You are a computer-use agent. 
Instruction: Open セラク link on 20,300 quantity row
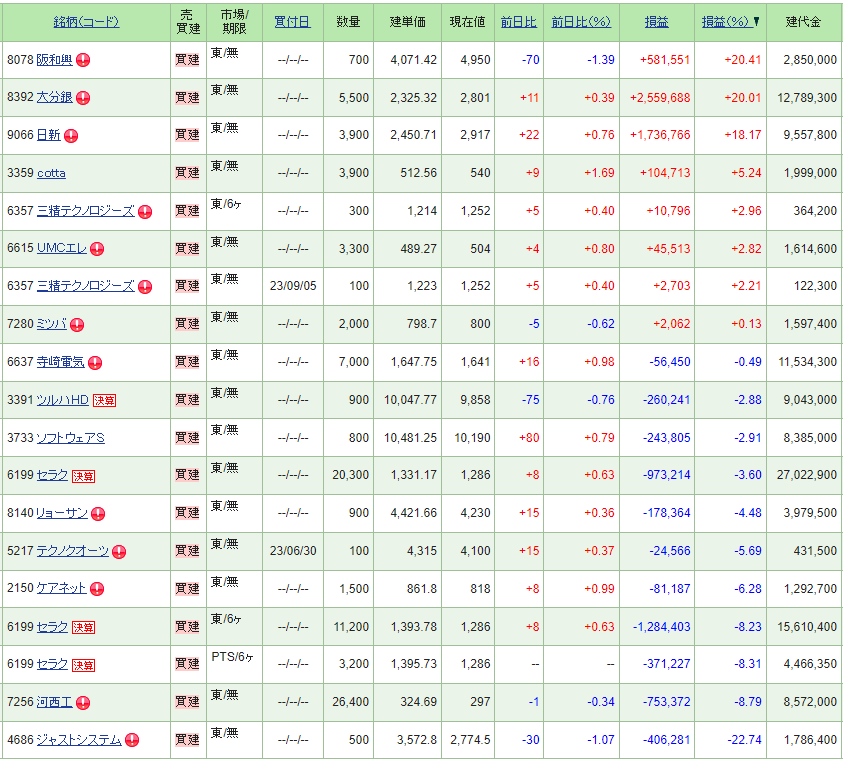point(52,475)
